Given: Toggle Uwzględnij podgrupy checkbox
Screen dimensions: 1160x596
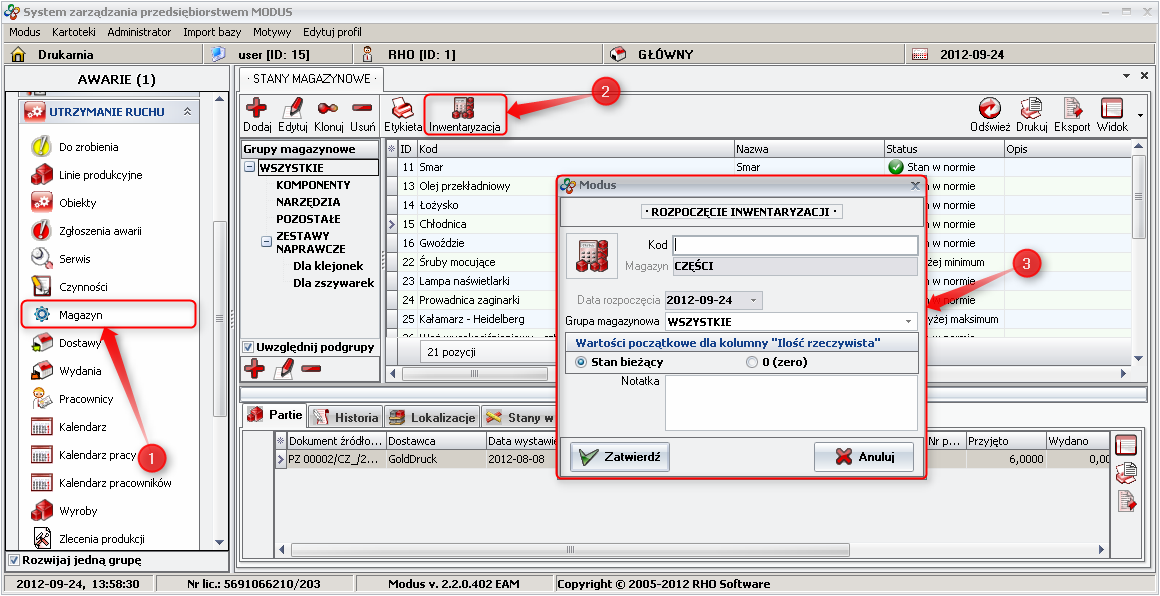Looking at the screenshot, I should (x=249, y=347).
